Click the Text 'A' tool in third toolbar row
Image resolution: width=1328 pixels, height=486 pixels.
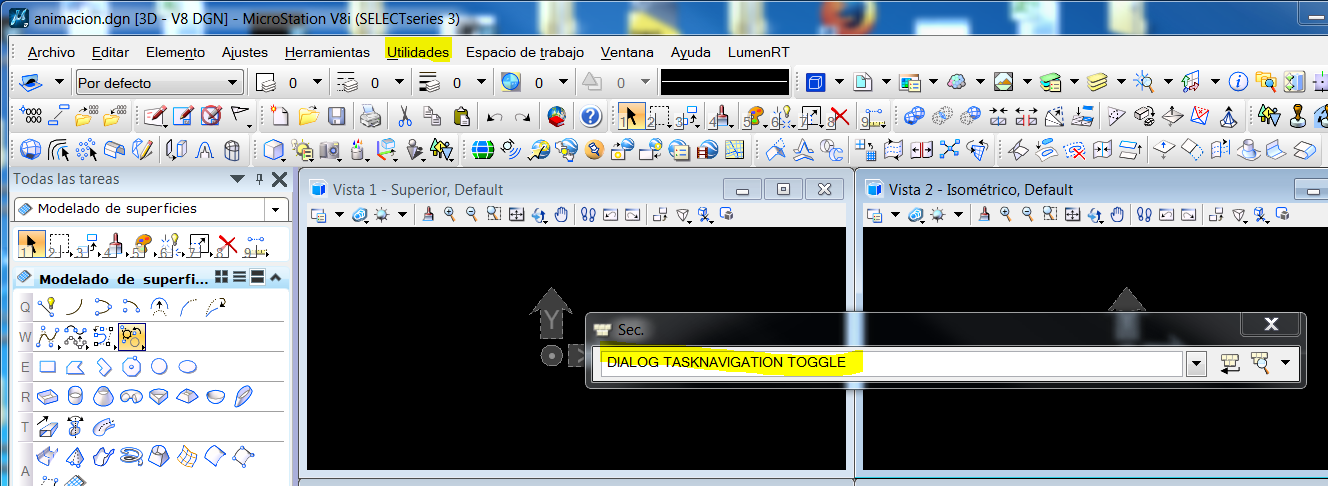point(204,150)
